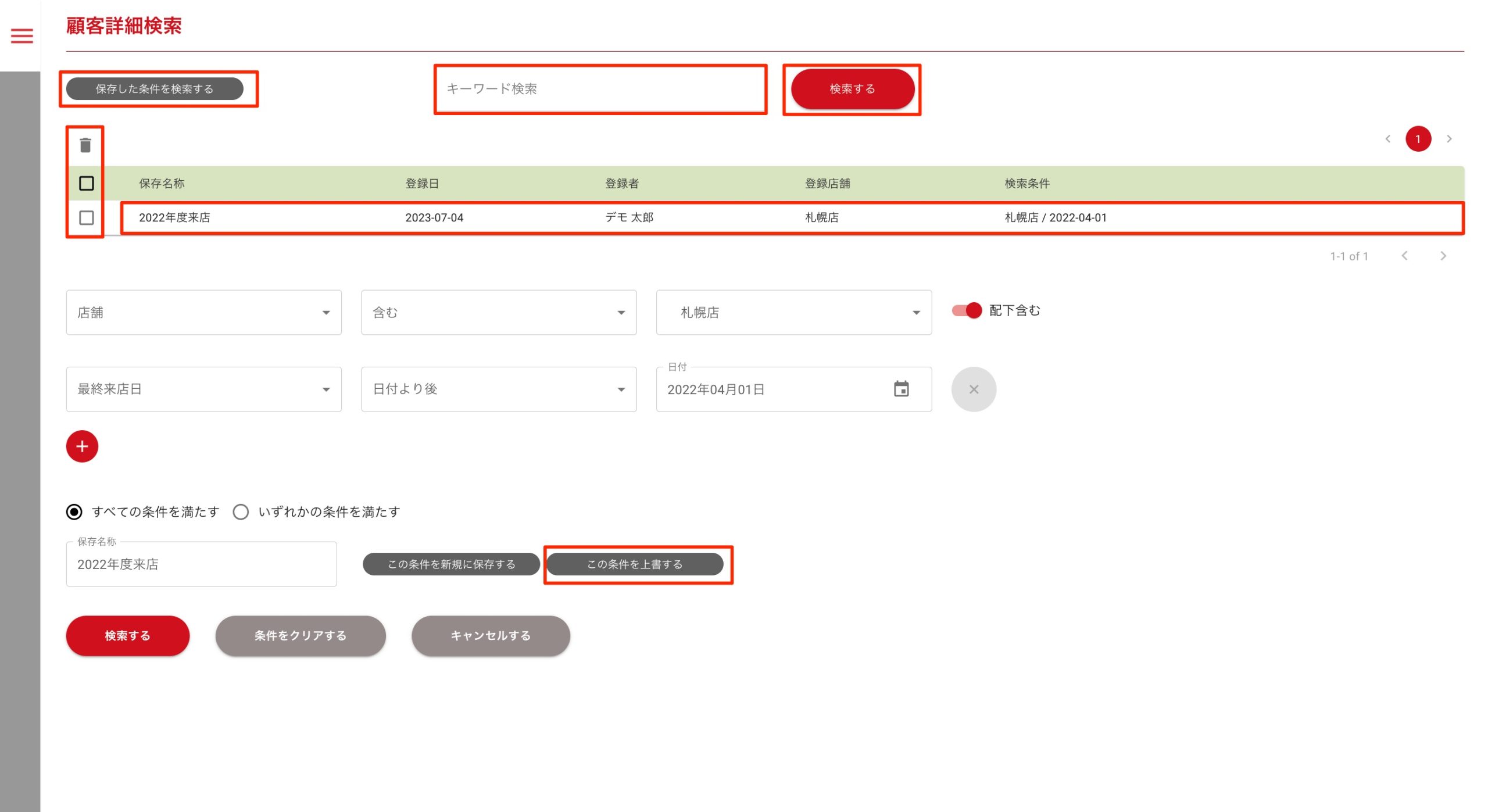Viewport: 1488px width, 812px height.
Task: Click next arrow next to 1-1 of 1
Action: (1443, 256)
